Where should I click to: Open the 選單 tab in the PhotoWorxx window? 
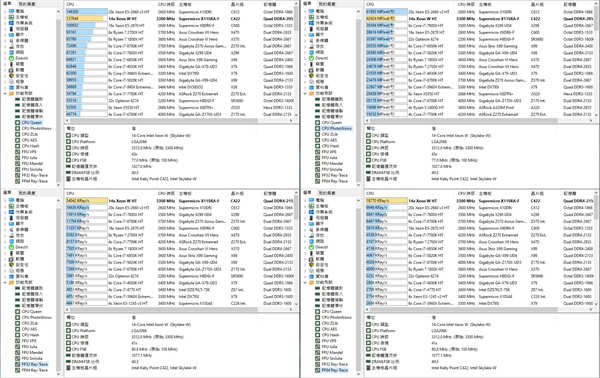tap(308, 4)
